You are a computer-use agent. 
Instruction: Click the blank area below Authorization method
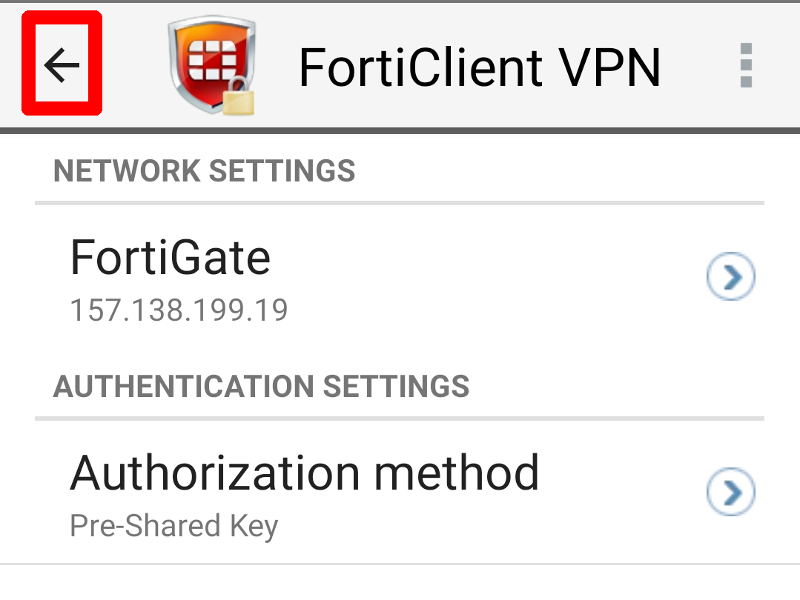[400, 583]
